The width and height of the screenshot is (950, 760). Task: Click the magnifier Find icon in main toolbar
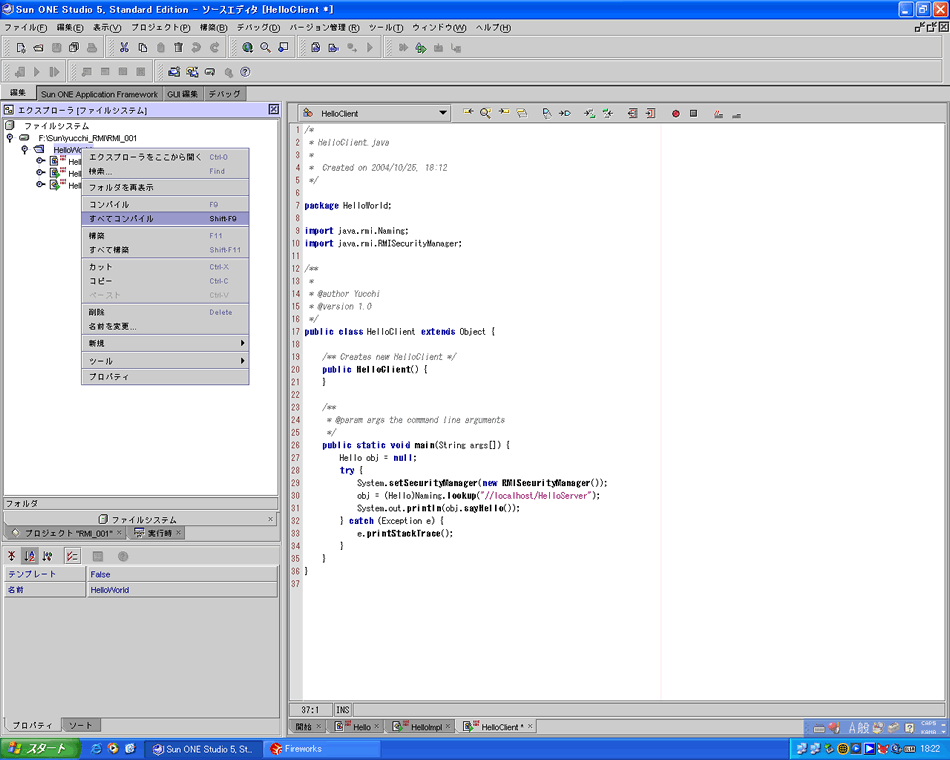(266, 47)
